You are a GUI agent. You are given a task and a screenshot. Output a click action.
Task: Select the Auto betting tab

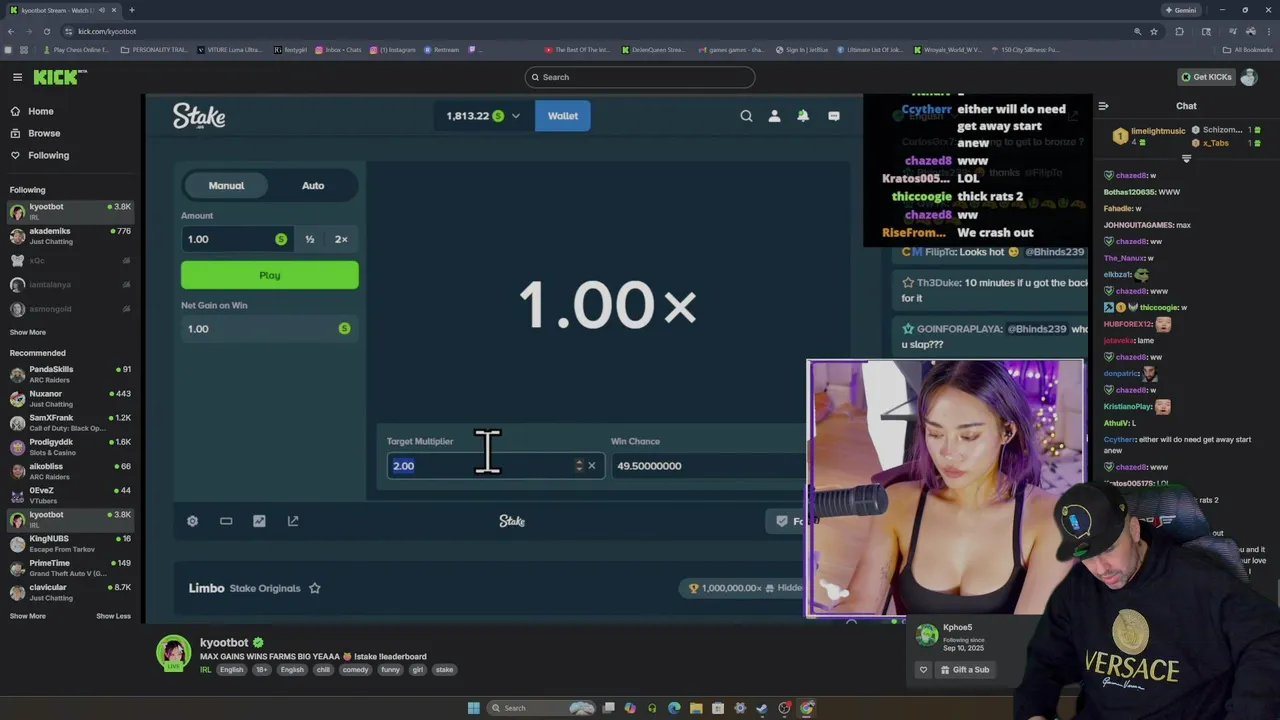313,185
